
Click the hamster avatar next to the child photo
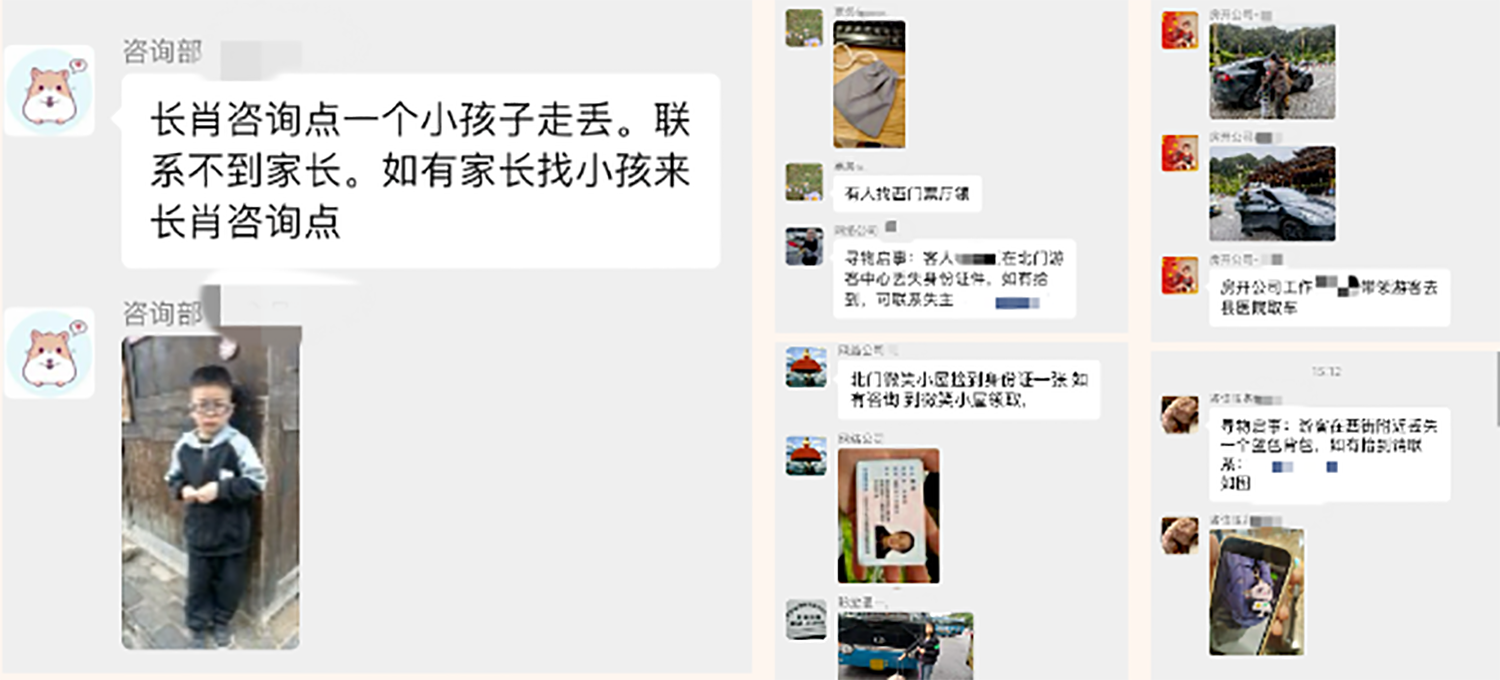tap(50, 353)
